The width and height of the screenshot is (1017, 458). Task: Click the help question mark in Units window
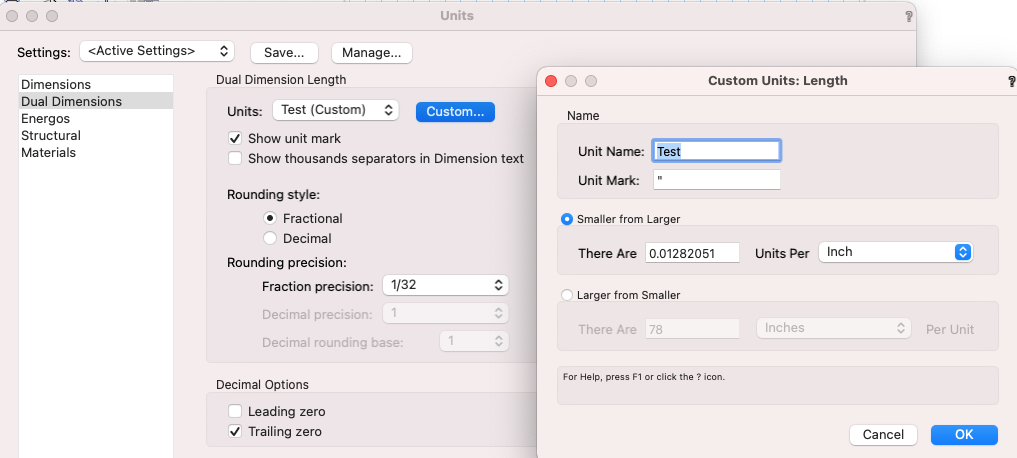(908, 17)
